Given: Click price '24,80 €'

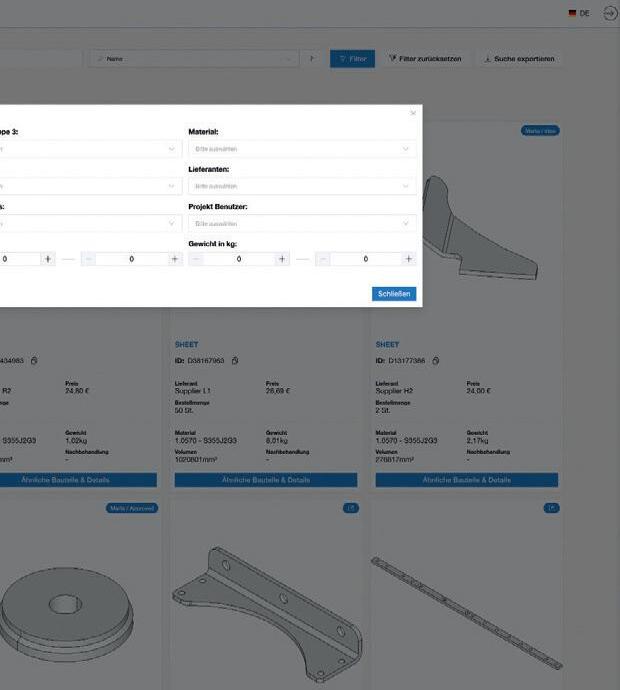Looking at the screenshot, I should point(77,391).
